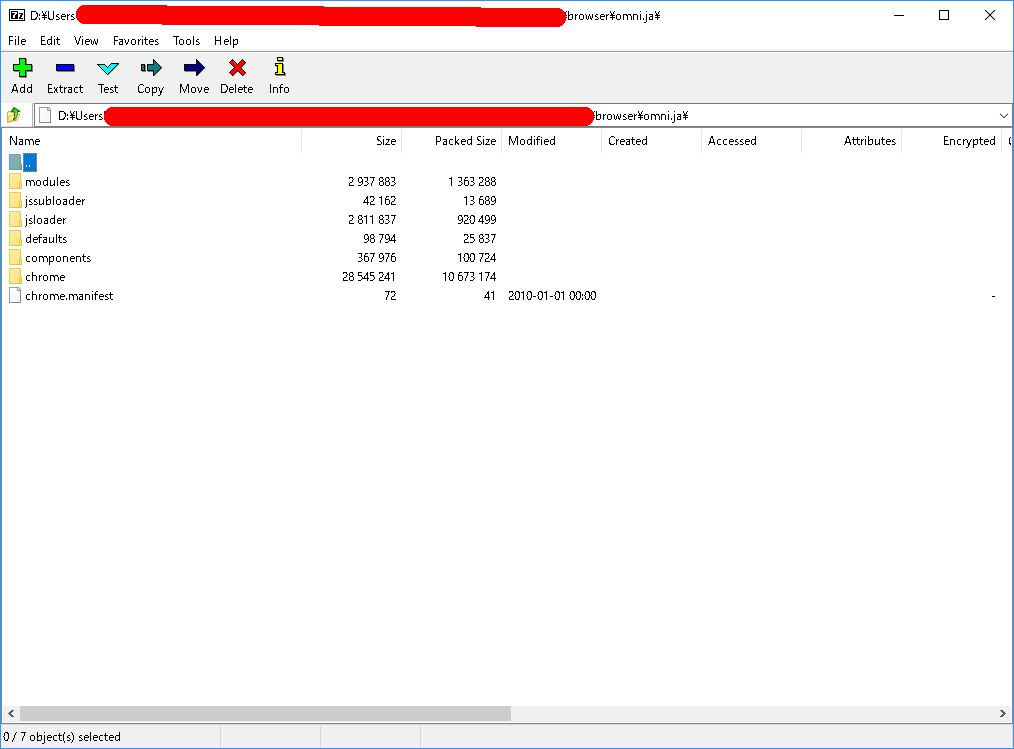Click the size value 2 811 837
The height and width of the screenshot is (749, 1014).
372,220
